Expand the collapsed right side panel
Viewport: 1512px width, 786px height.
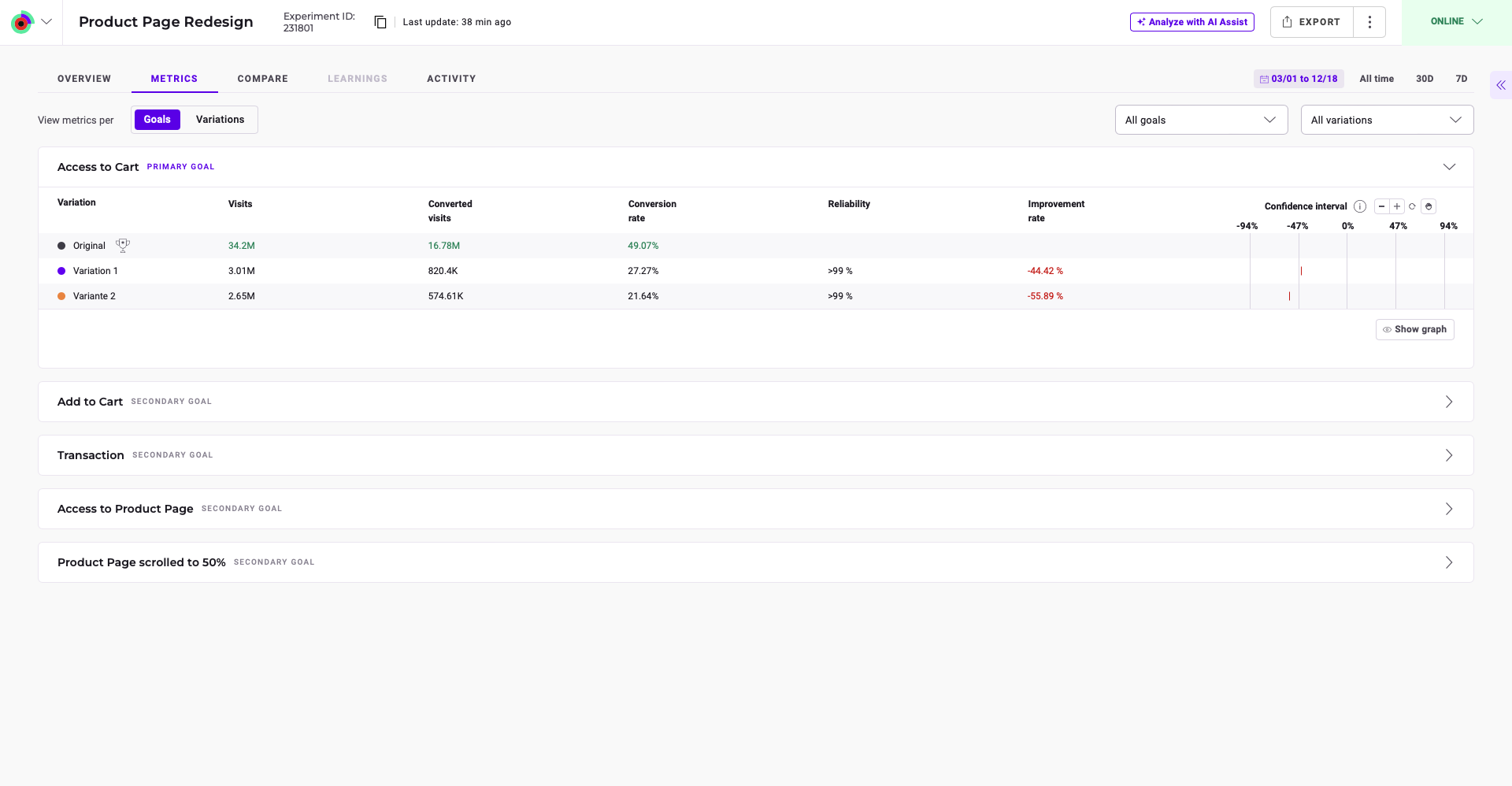(x=1500, y=85)
